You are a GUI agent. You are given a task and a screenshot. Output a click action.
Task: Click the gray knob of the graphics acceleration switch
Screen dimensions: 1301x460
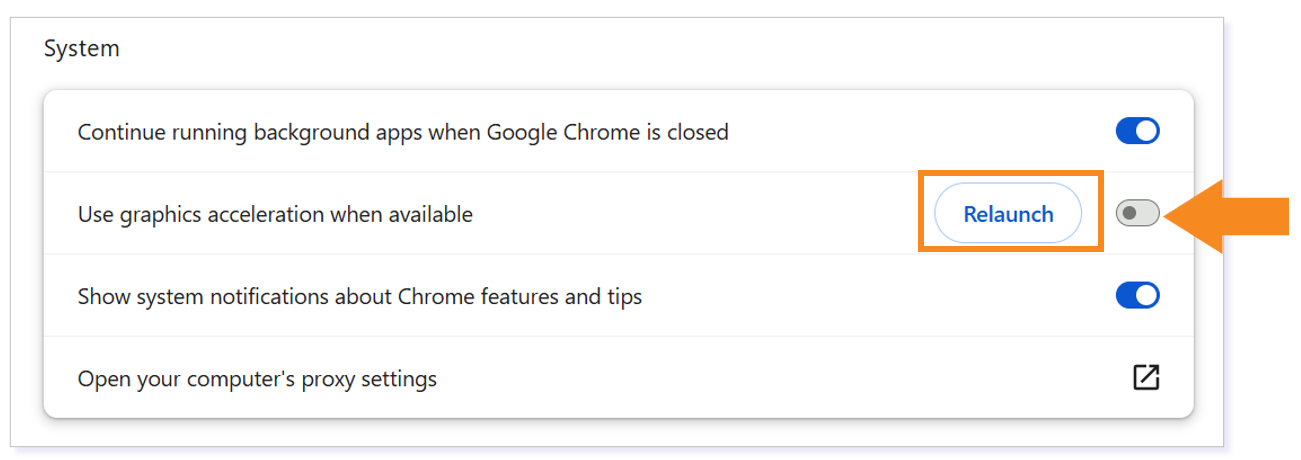pos(1128,213)
